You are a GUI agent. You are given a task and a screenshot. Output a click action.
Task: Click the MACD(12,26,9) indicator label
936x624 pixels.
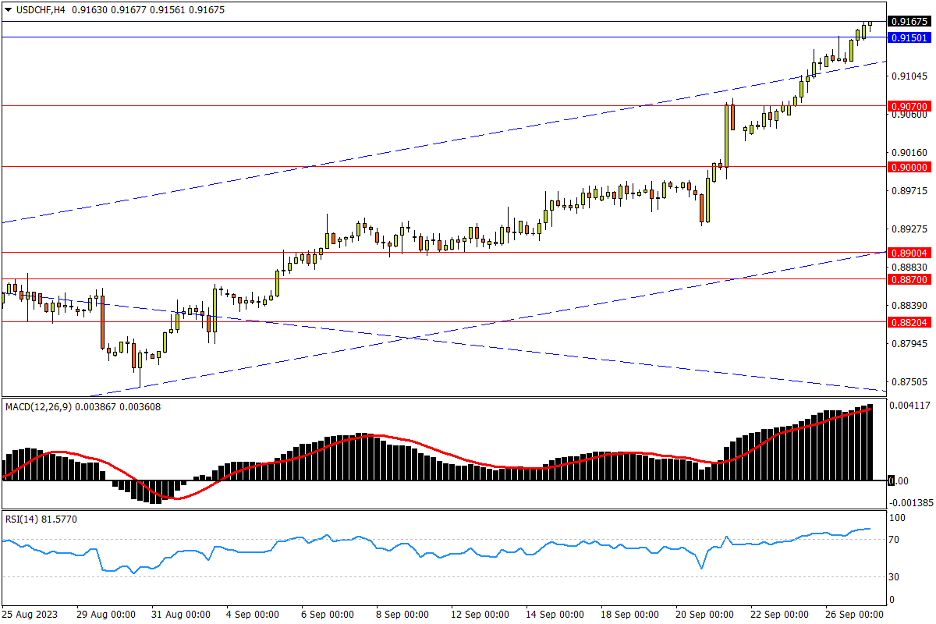point(40,407)
